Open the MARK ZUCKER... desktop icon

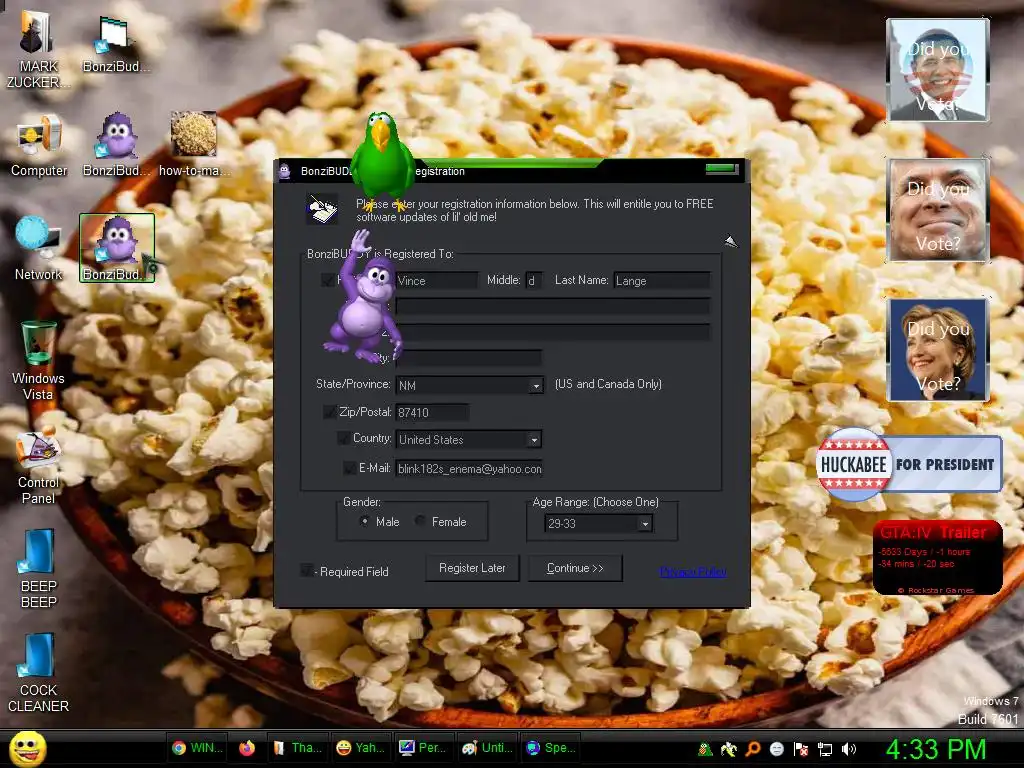click(37, 51)
